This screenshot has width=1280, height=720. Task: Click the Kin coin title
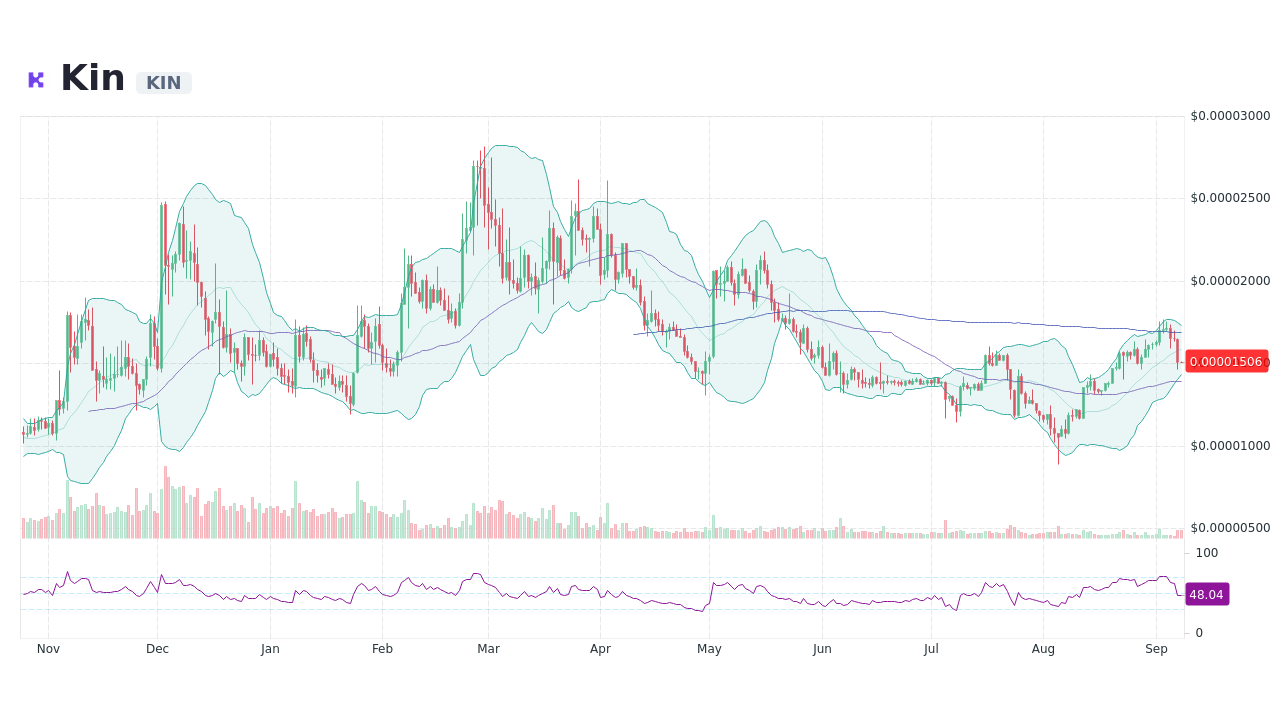click(92, 78)
